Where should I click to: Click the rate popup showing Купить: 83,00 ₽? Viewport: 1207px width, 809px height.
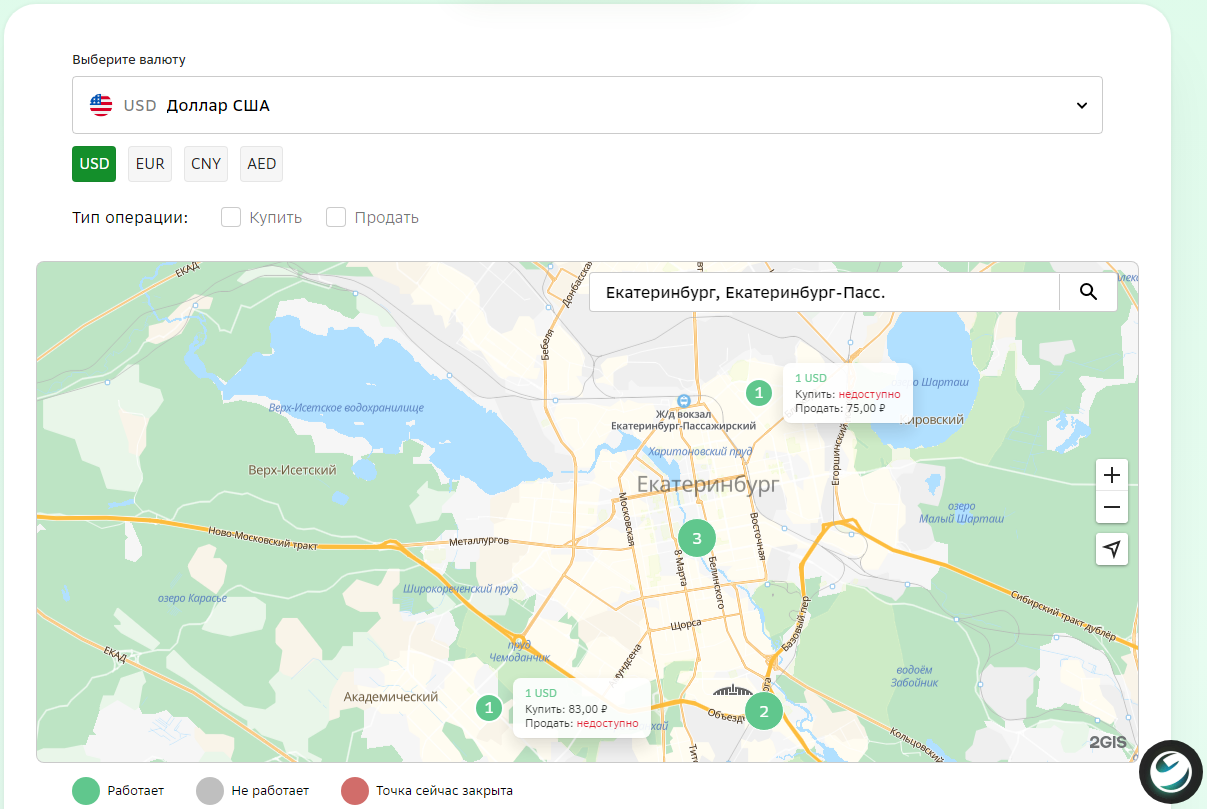pos(581,708)
